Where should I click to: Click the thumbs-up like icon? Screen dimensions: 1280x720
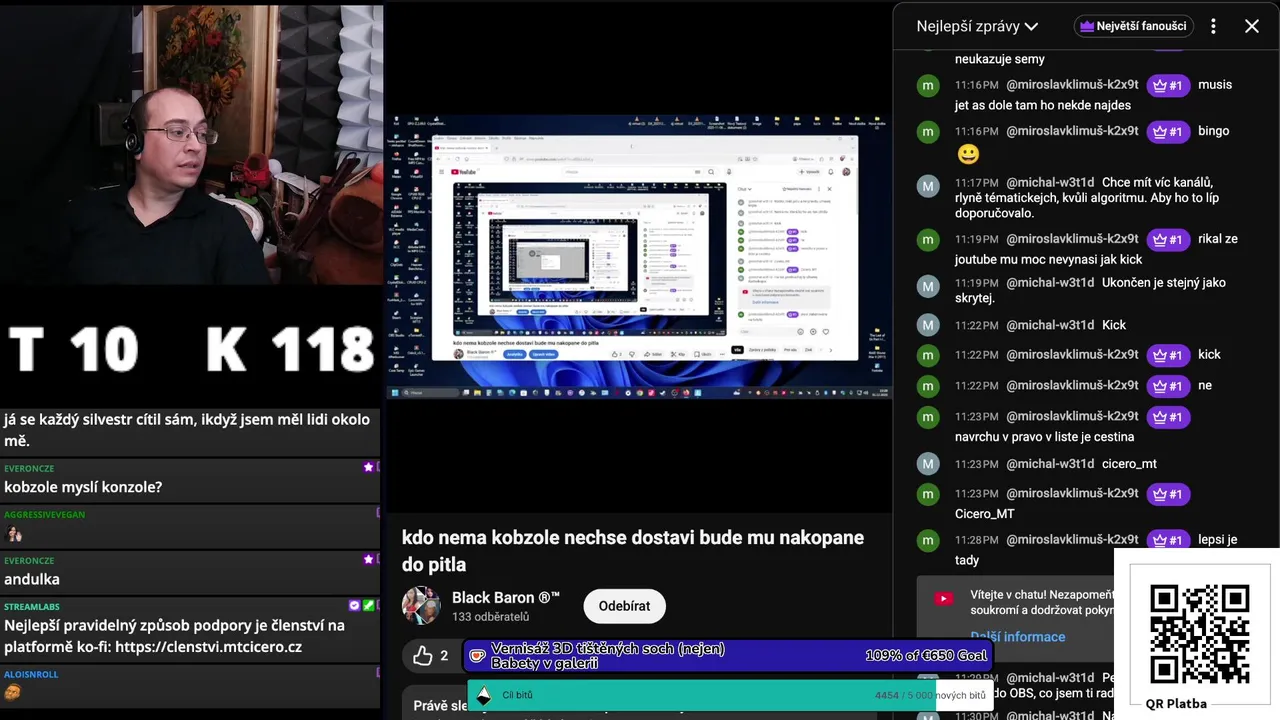[x=423, y=656]
